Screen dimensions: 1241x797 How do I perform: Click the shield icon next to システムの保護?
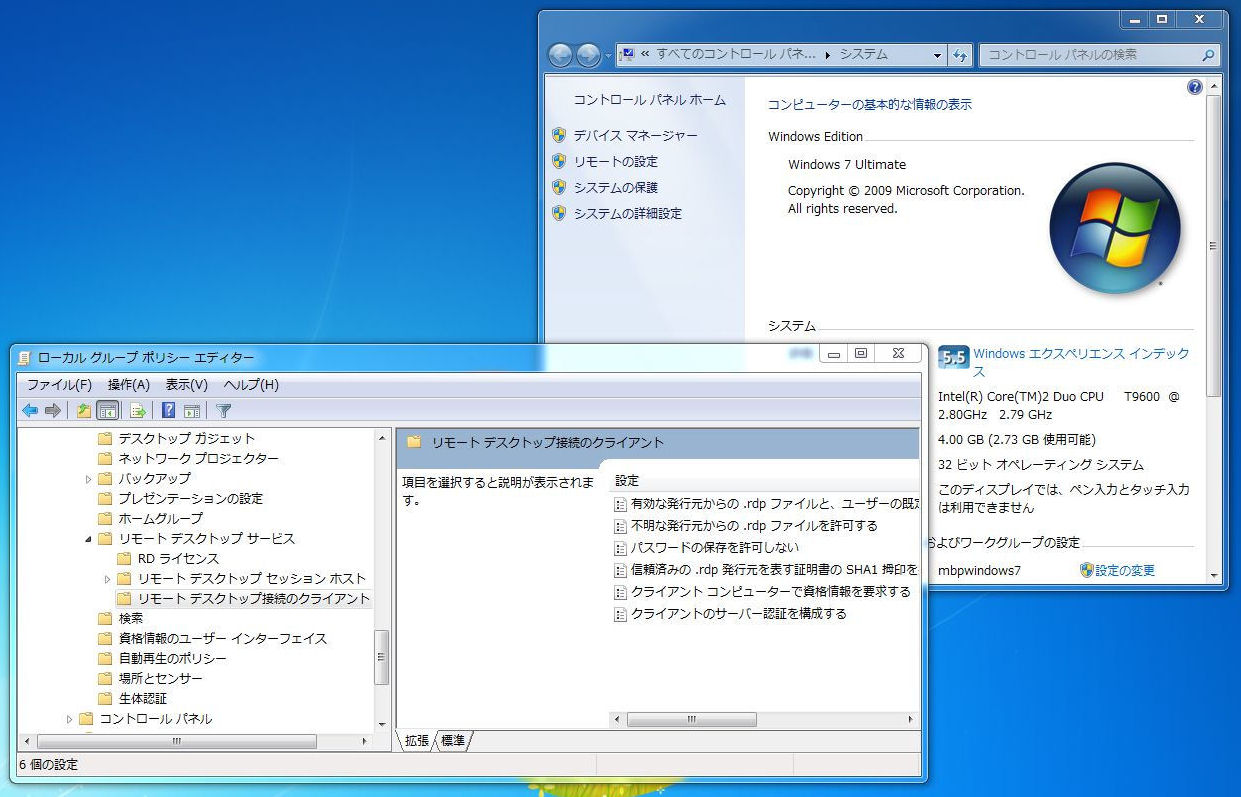pos(559,187)
